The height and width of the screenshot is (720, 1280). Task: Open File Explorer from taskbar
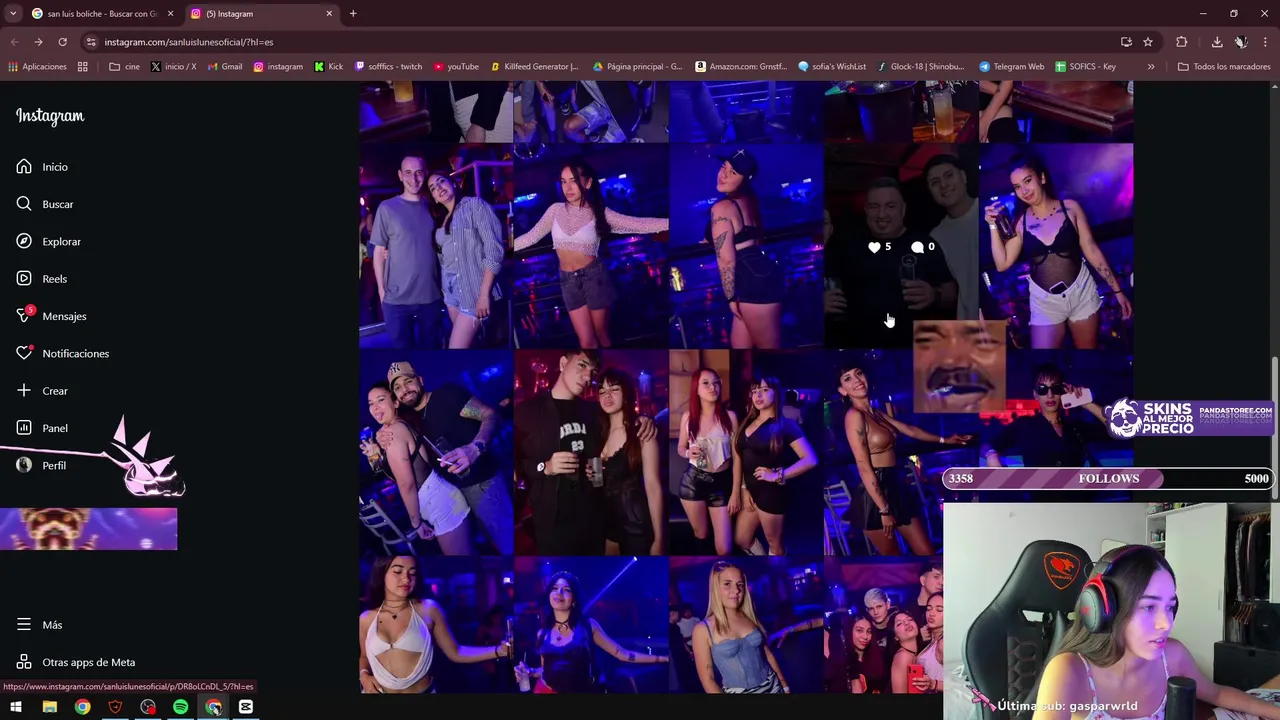click(49, 707)
